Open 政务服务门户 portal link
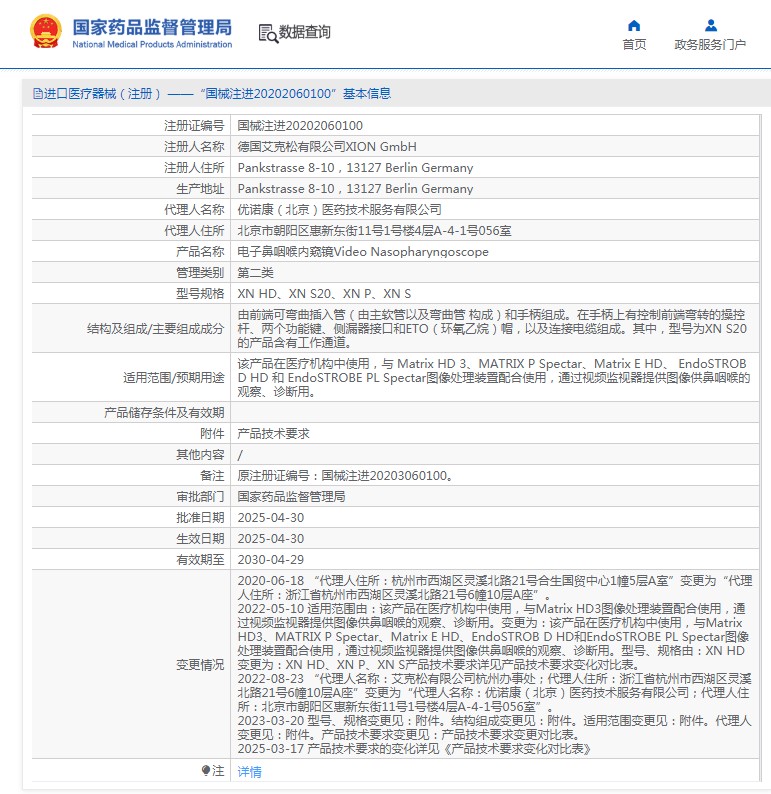 coord(710,45)
